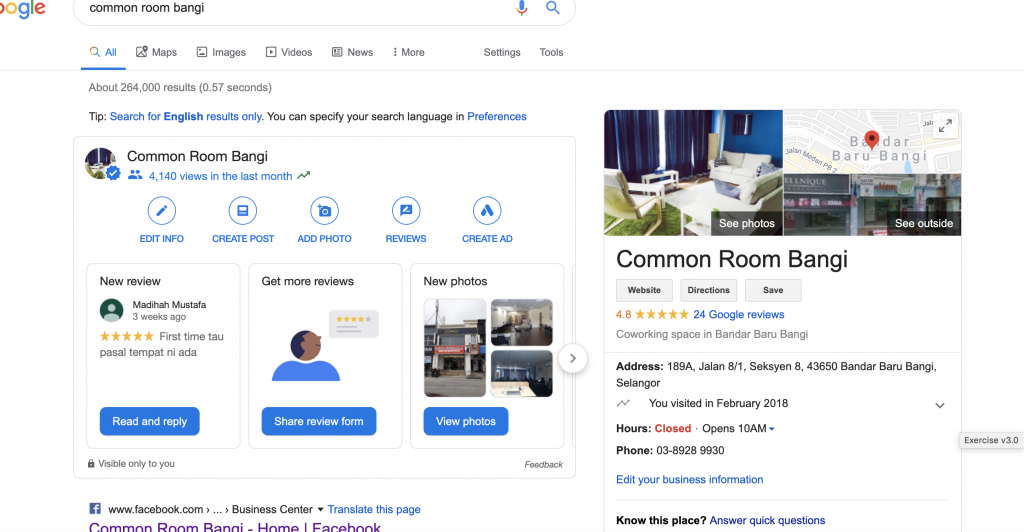
Task: Switch to the Images tab
Action: pyautogui.click(x=221, y=52)
